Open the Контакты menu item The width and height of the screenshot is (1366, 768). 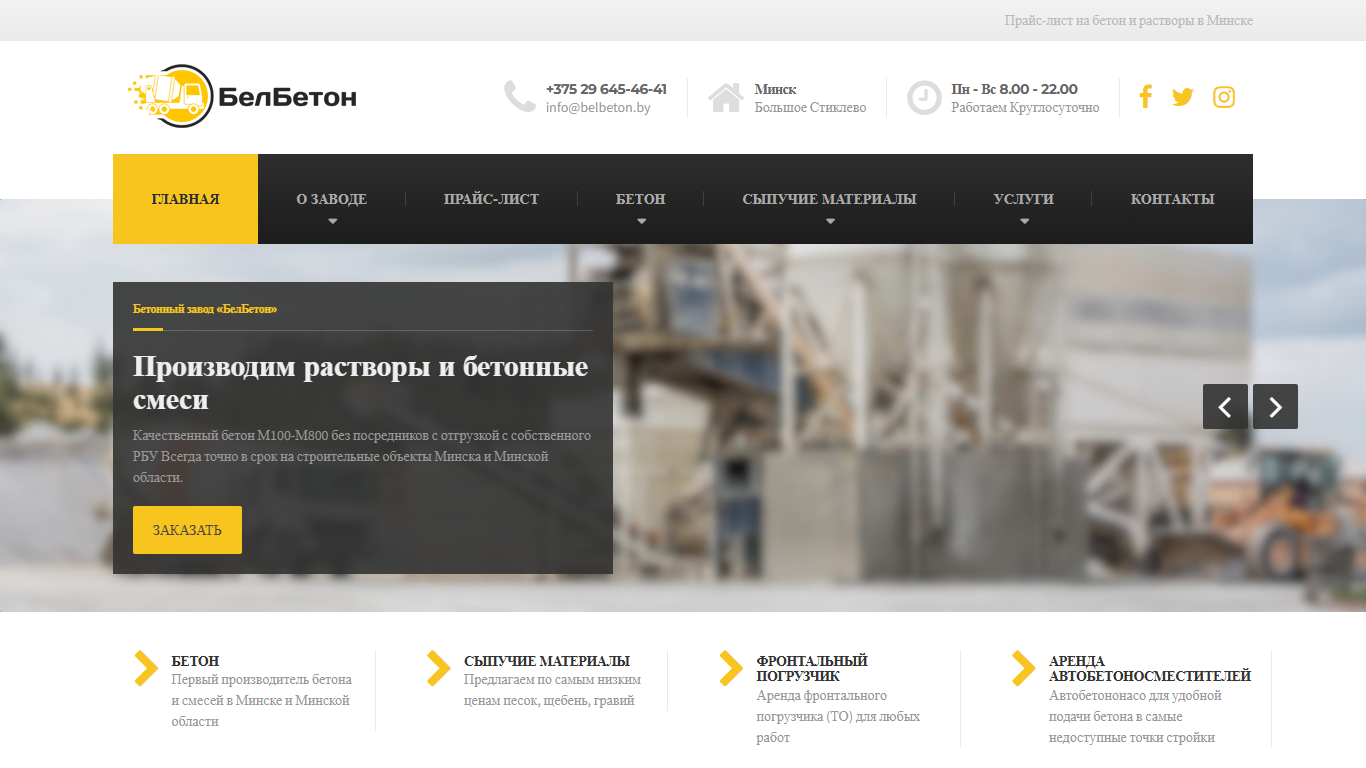coord(1172,199)
